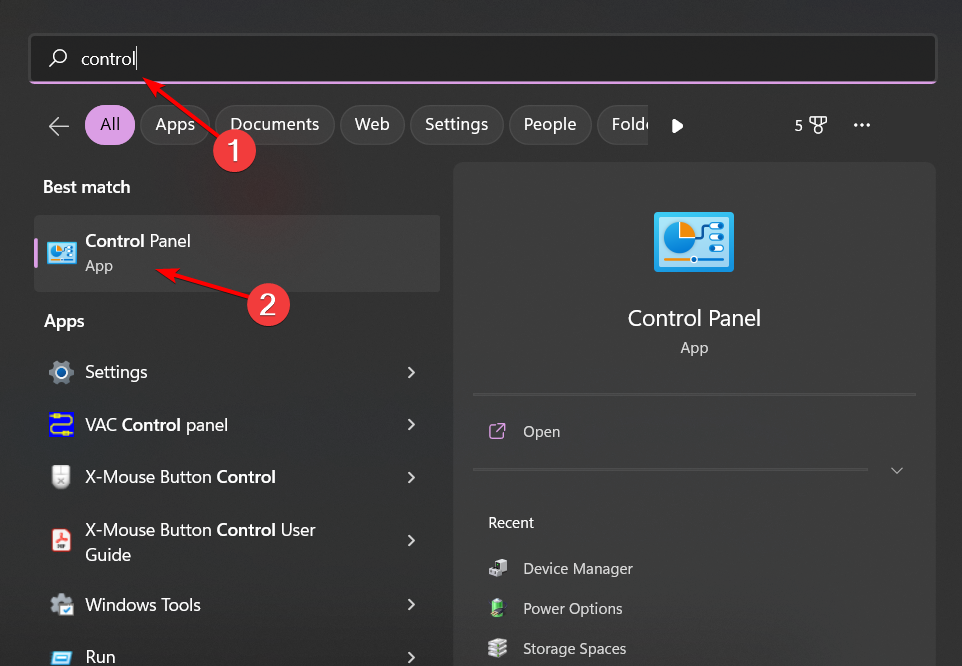Viewport: 962px width, 666px height.
Task: Click the X-Mouse User Guide PDF icon
Action: tap(61, 541)
